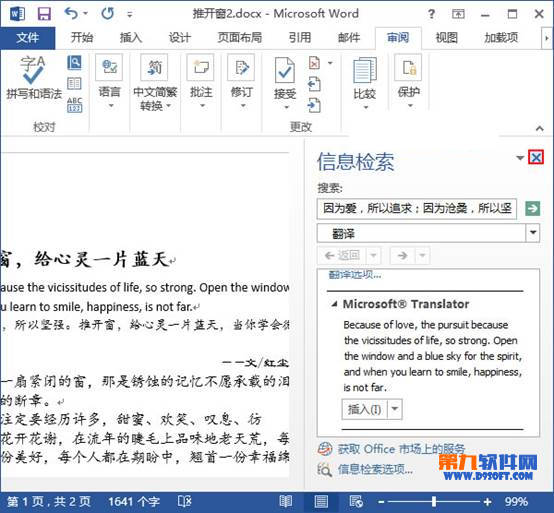Collapse the Microsoft Translator section
Viewport: 554px width, 513px height.
(334, 304)
